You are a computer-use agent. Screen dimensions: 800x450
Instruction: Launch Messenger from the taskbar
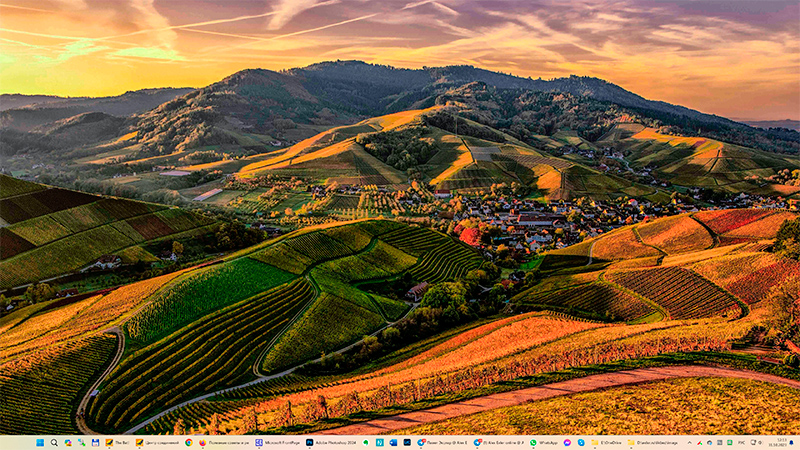(x=567, y=442)
